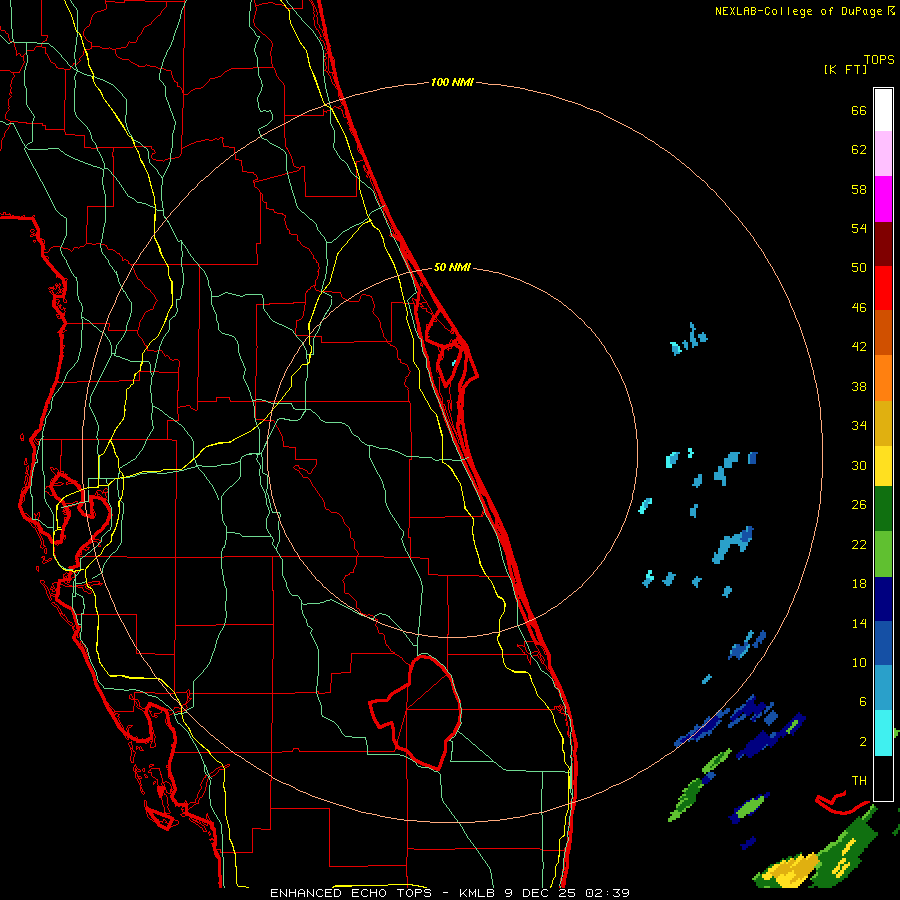Select the 50 NMI range ring label
Image resolution: width=900 pixels, height=900 pixels.
click(452, 267)
